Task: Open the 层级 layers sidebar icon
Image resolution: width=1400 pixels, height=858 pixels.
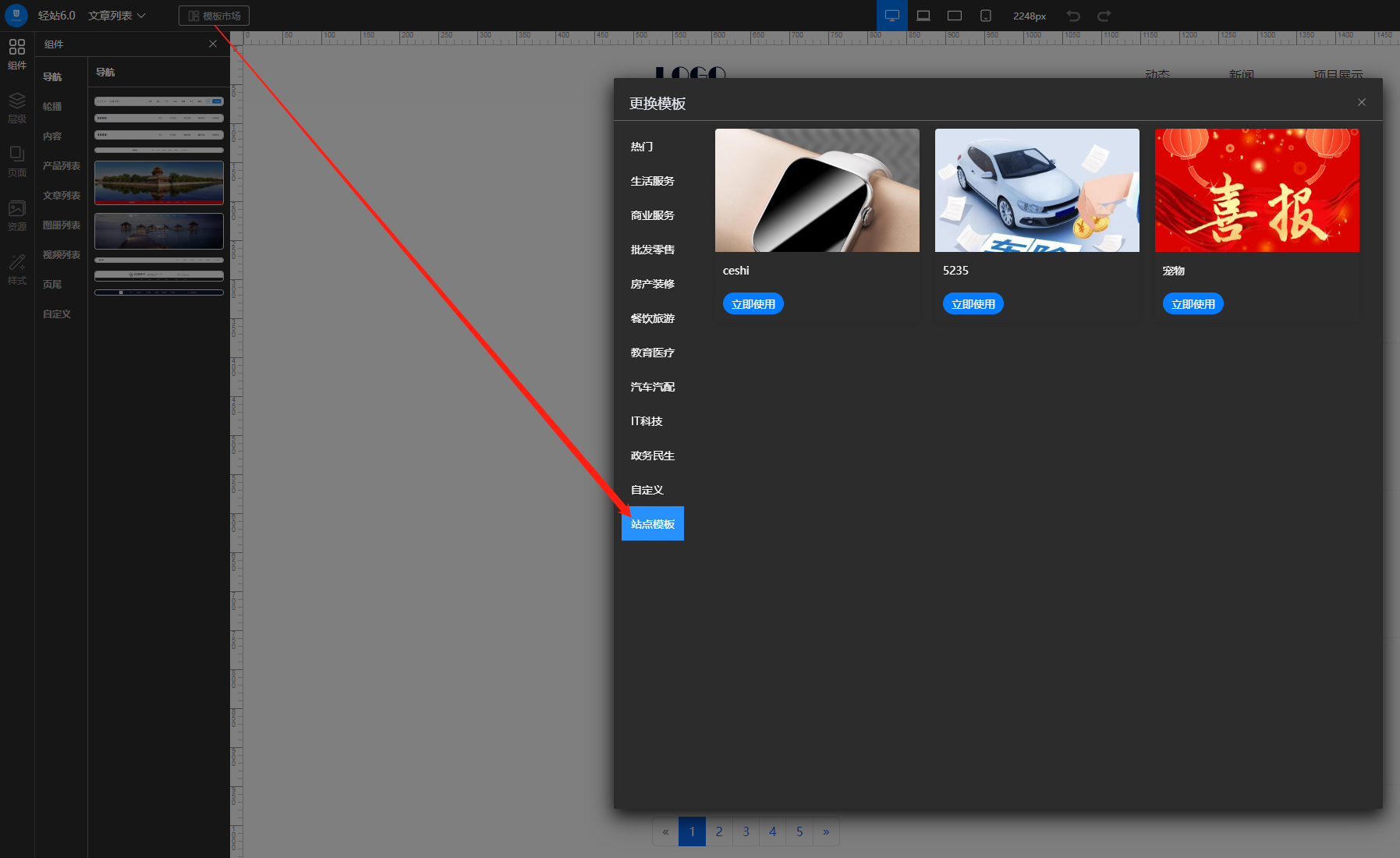Action: [16, 108]
